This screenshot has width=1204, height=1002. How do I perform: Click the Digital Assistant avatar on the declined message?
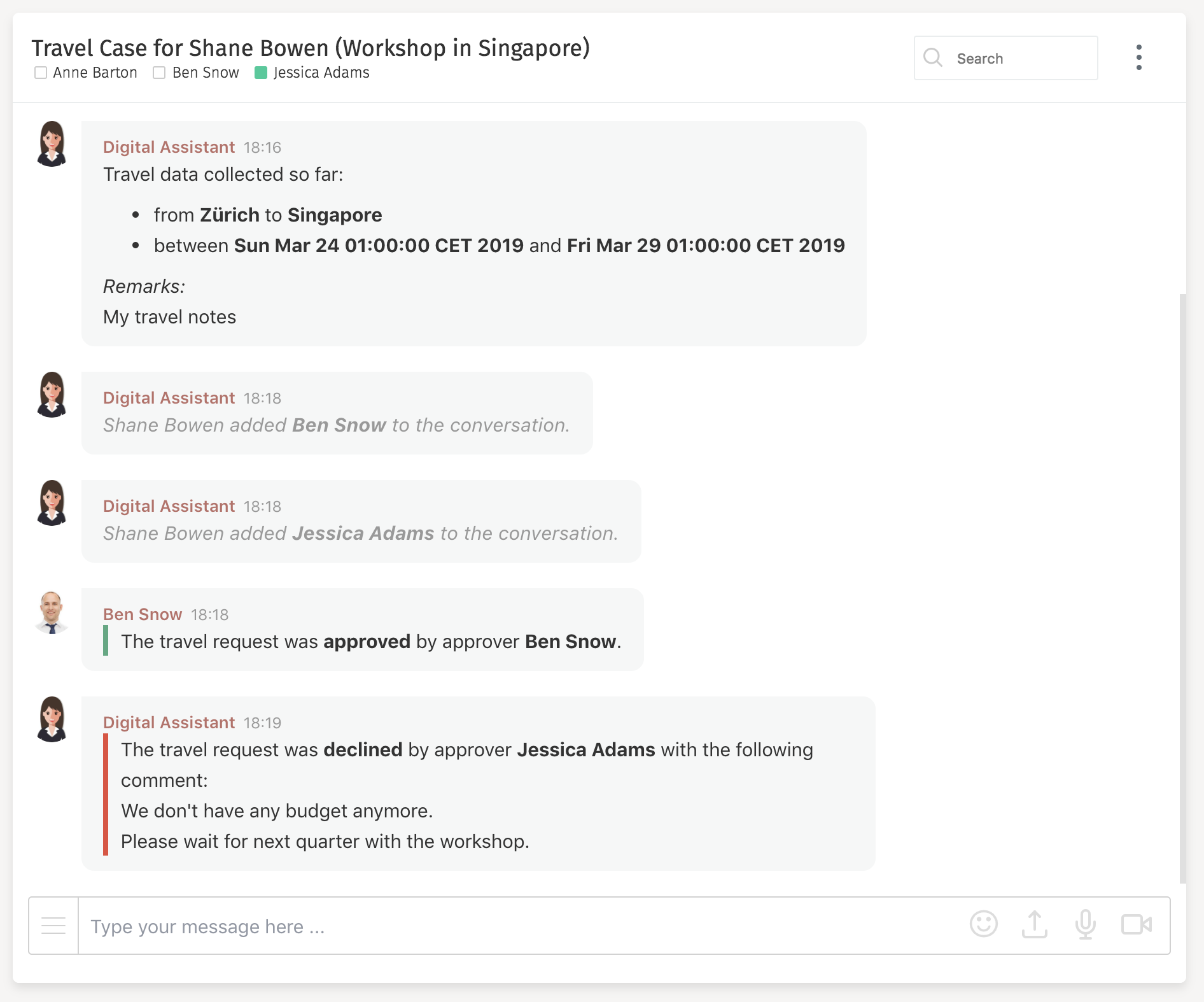click(53, 721)
